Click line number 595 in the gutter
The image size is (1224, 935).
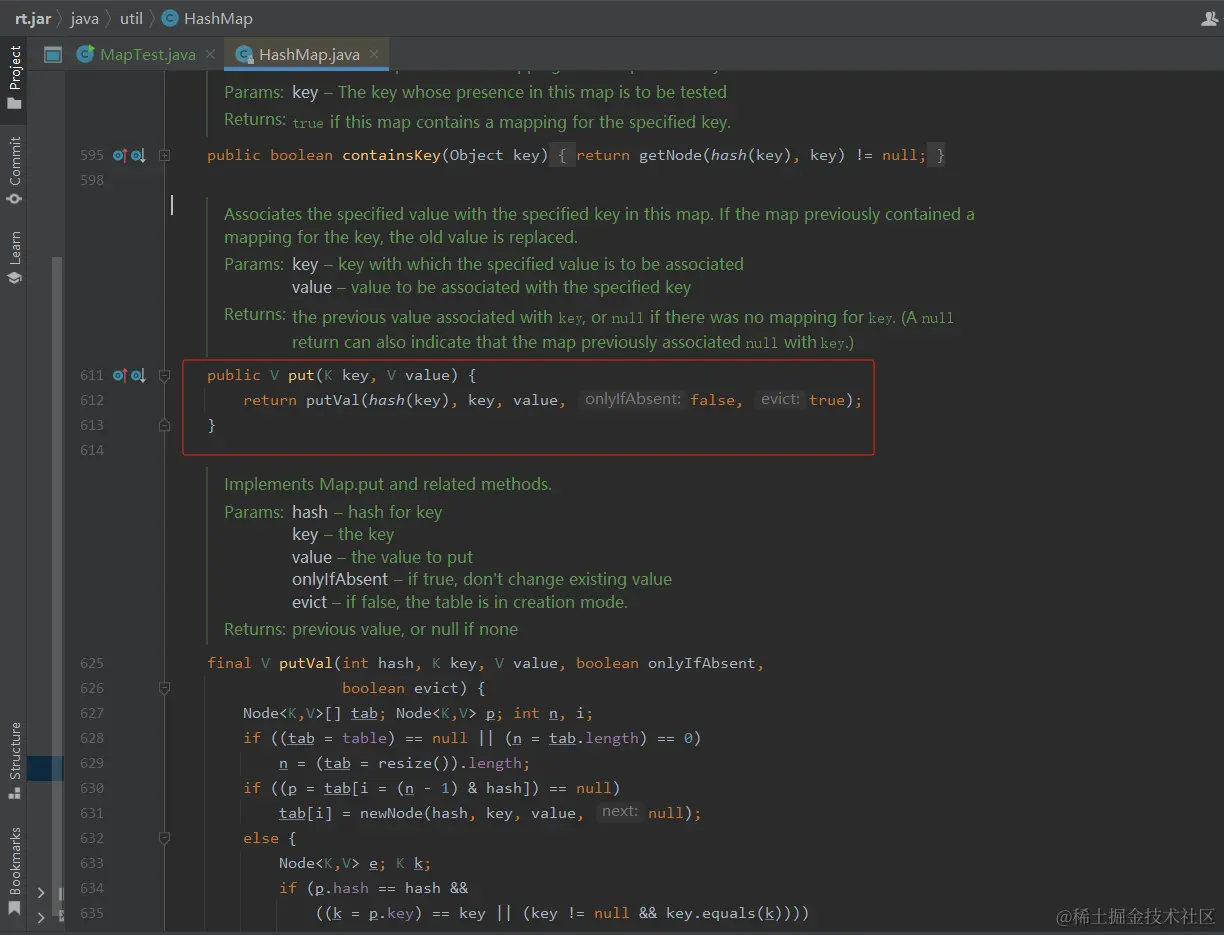91,155
